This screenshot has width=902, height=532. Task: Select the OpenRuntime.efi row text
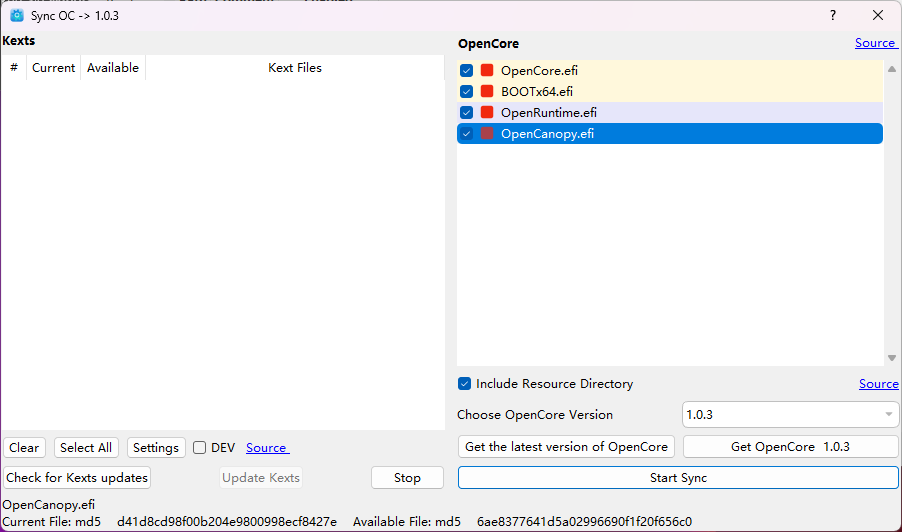tap(549, 112)
